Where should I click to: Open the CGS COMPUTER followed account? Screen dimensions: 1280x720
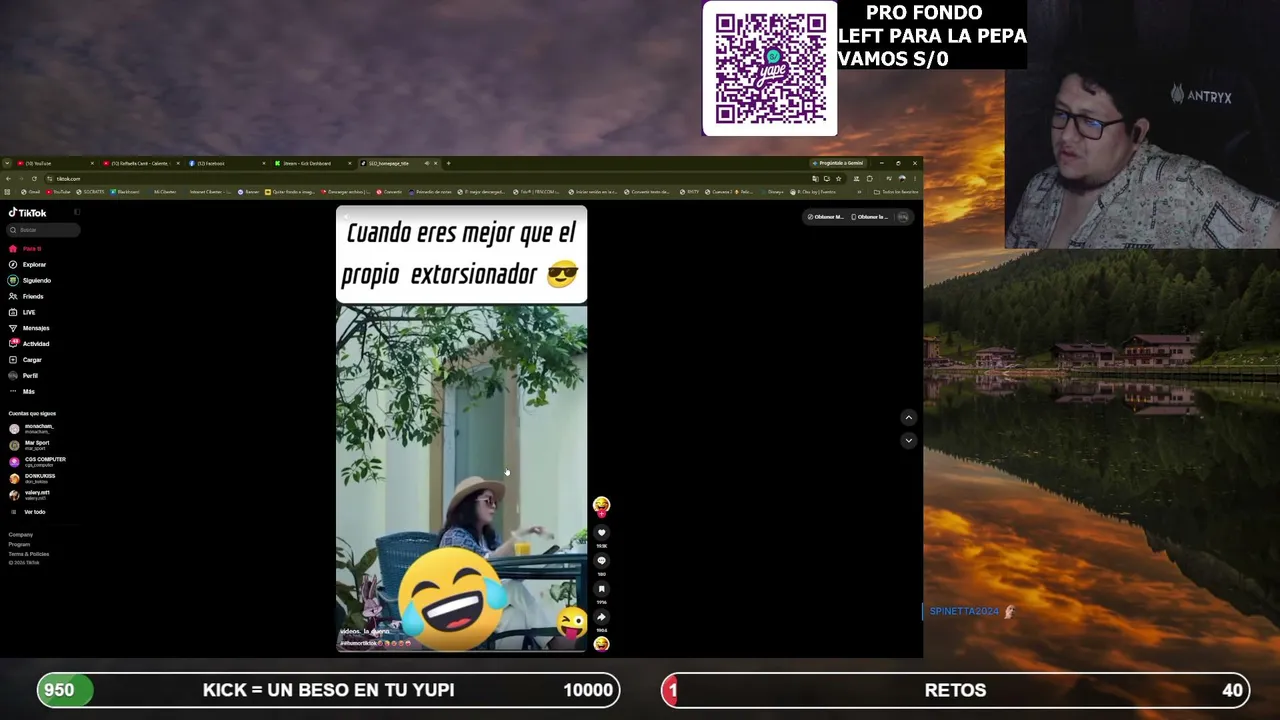[38, 461]
